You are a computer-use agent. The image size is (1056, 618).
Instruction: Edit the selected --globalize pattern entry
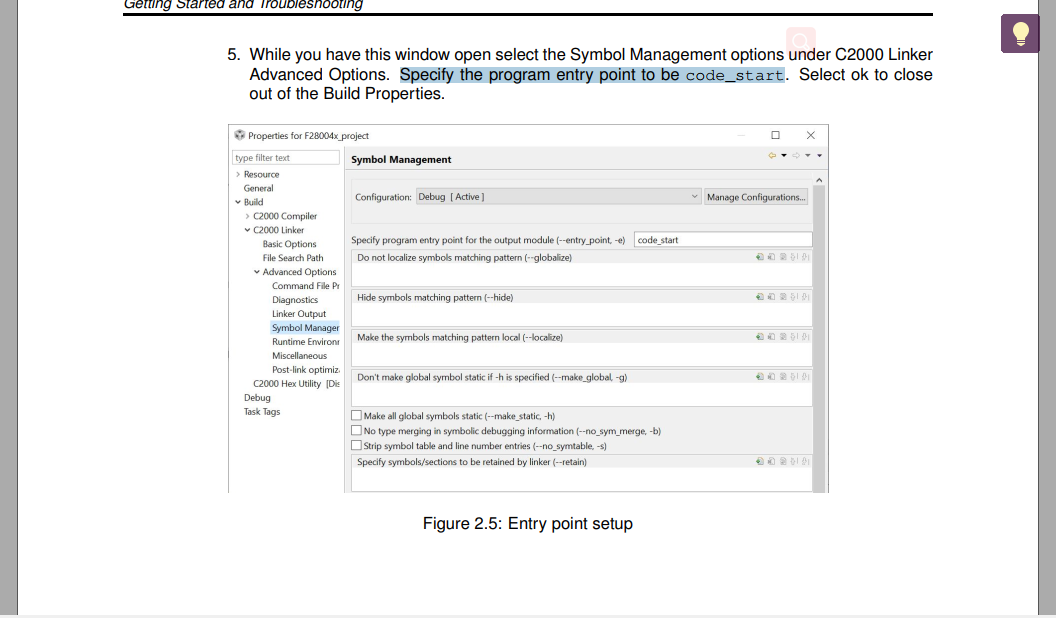[783, 257]
